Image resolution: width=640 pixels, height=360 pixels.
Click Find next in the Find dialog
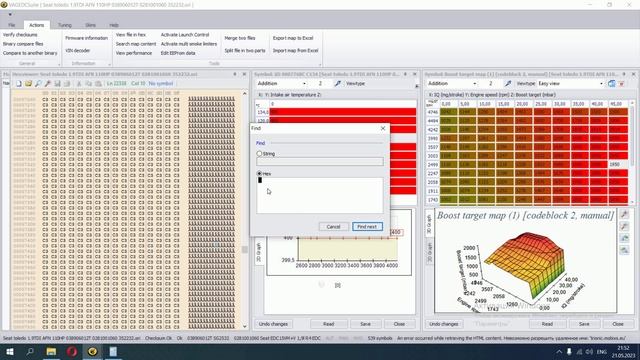tap(367, 227)
